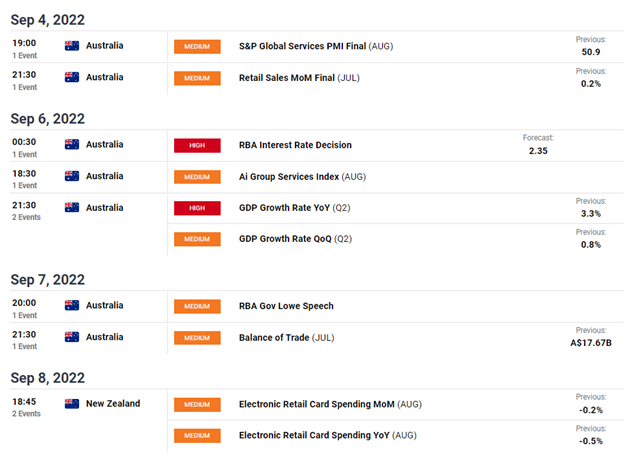Click the HIGH badge for GDP Growth Rate YoY
Image resolution: width=624 pixels, height=455 pixels.
pyautogui.click(x=197, y=208)
